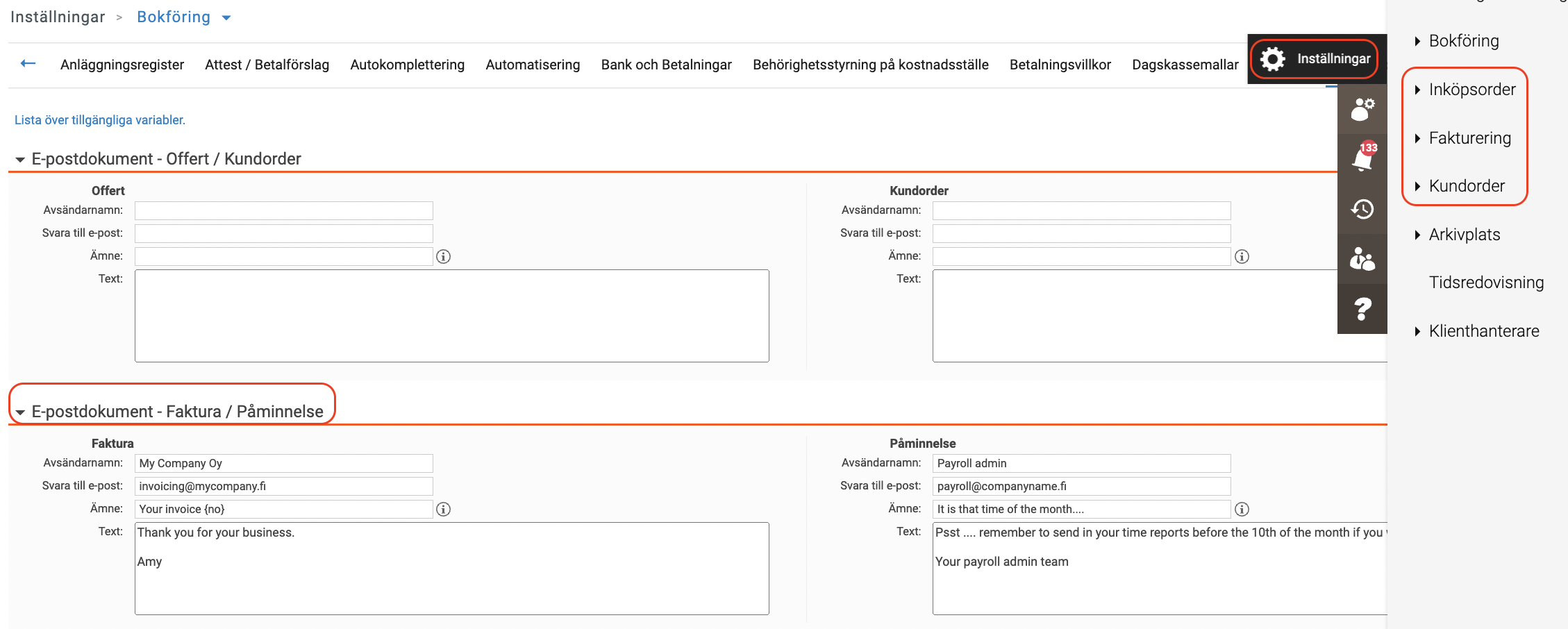Viewport: 1568px width, 629px height.
Task: Click Påminnelse sender name 'Payroll admin'
Action: click(x=1082, y=463)
